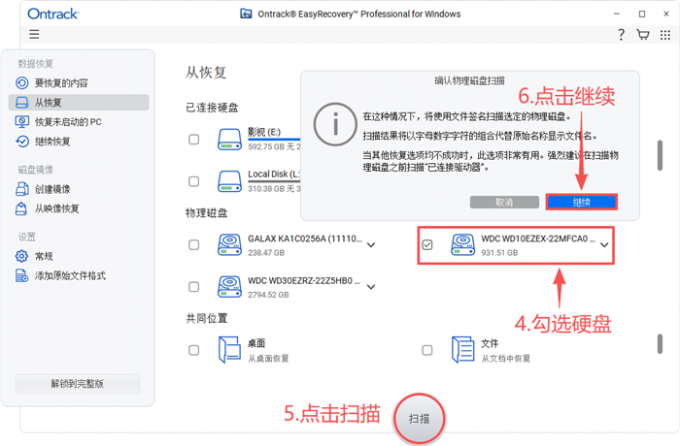Open 恢复未启动的 PC in the sidebar
Viewport: 680px width, 446px height.
coord(78,122)
